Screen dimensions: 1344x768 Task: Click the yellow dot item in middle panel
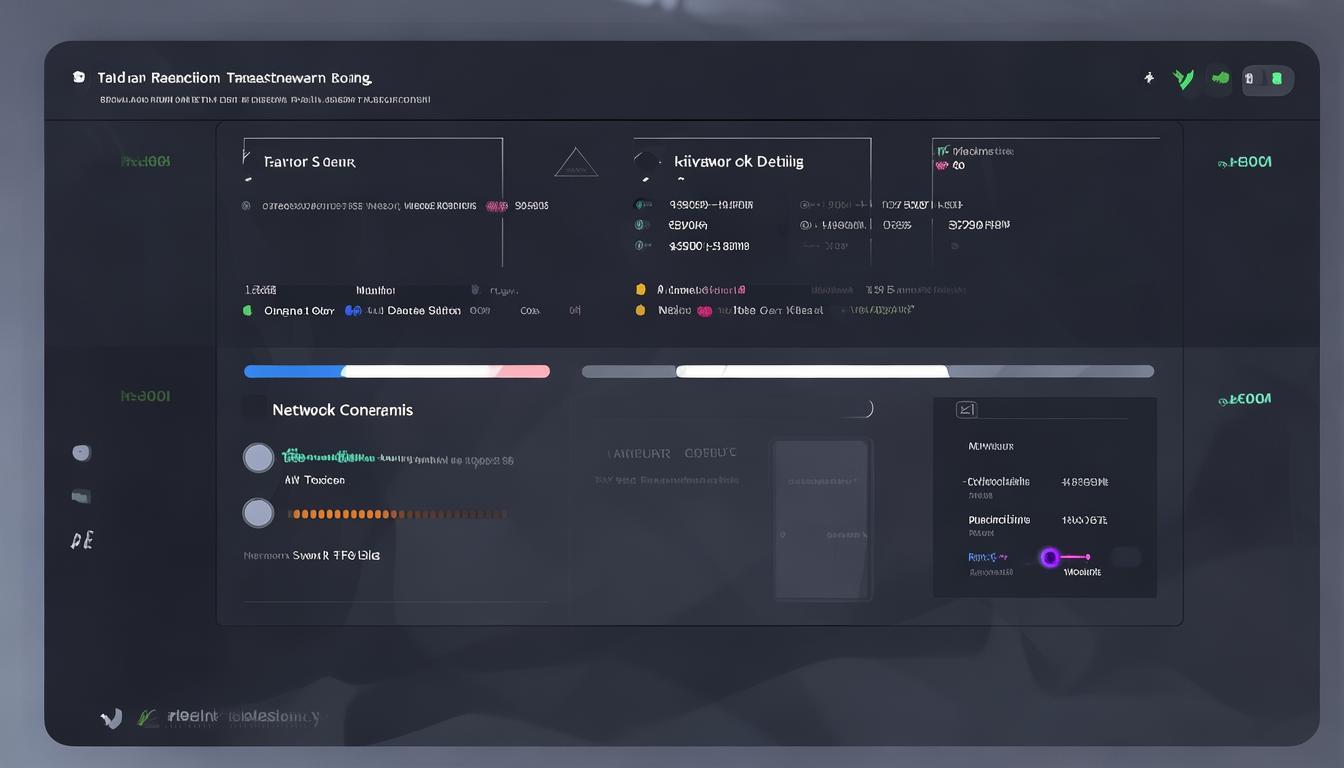point(641,290)
